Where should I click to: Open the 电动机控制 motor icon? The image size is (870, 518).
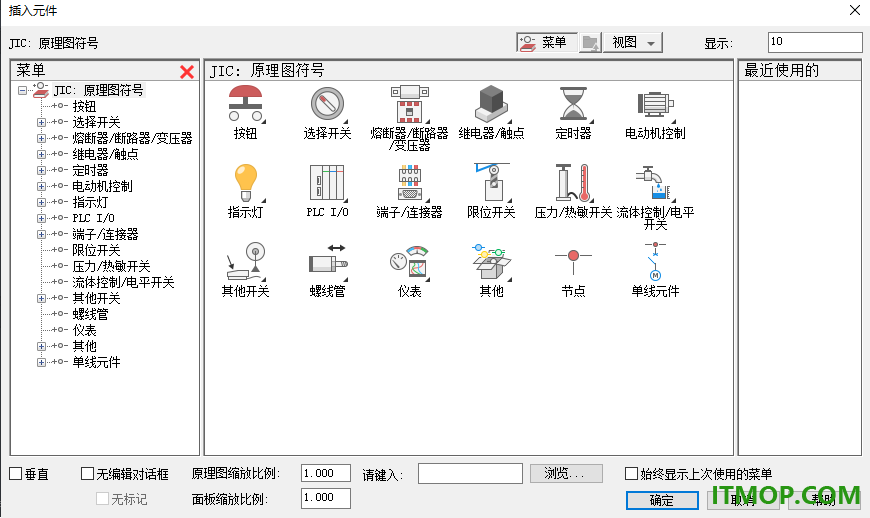655,104
